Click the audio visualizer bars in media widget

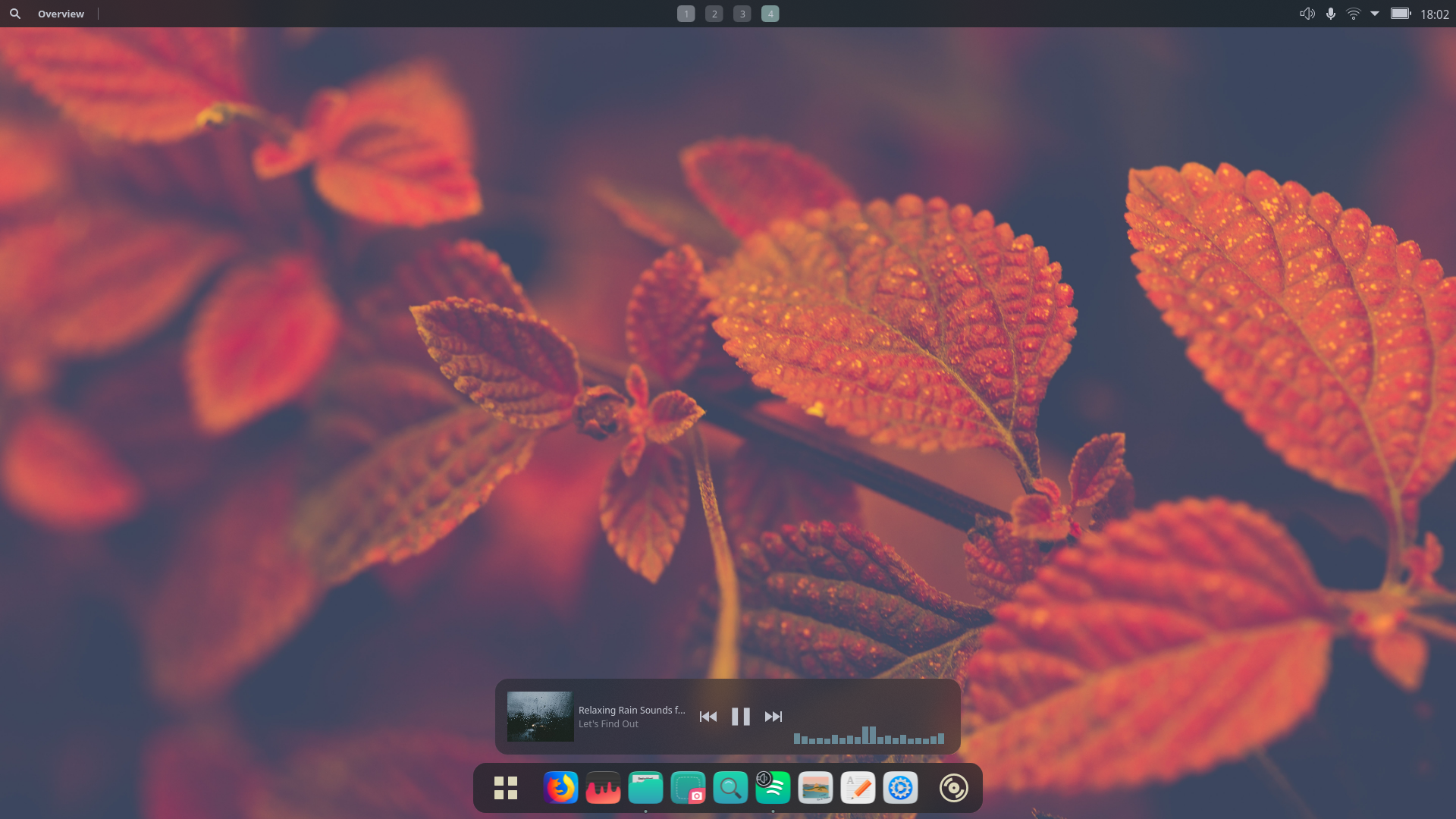(x=869, y=735)
